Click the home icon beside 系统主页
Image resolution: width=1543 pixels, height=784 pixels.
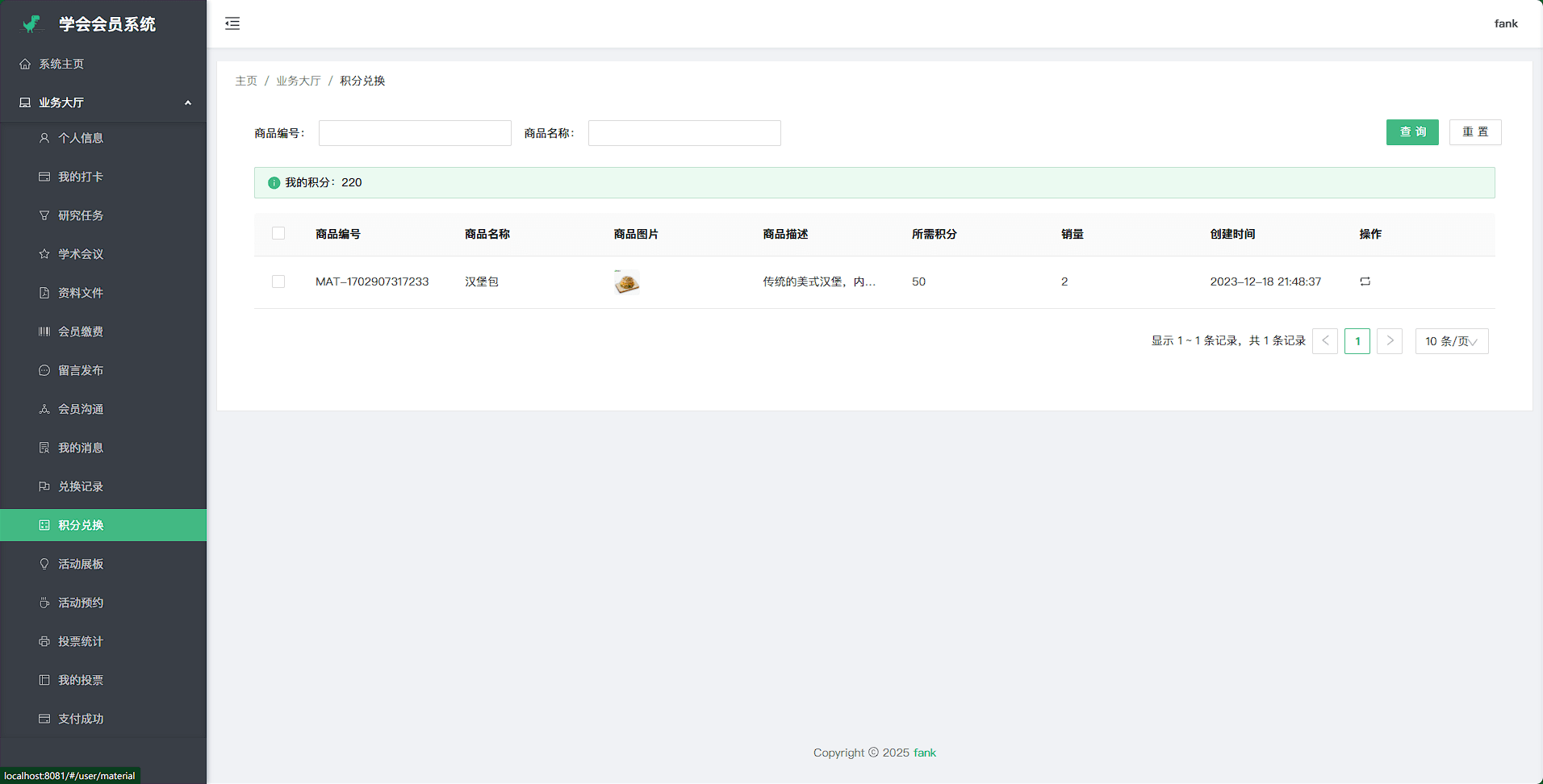pos(25,64)
